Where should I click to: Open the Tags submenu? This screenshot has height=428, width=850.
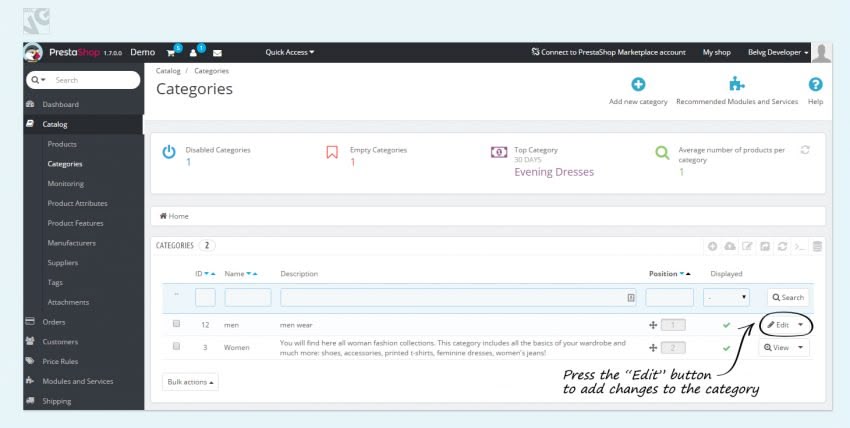pyautogui.click(x=55, y=282)
